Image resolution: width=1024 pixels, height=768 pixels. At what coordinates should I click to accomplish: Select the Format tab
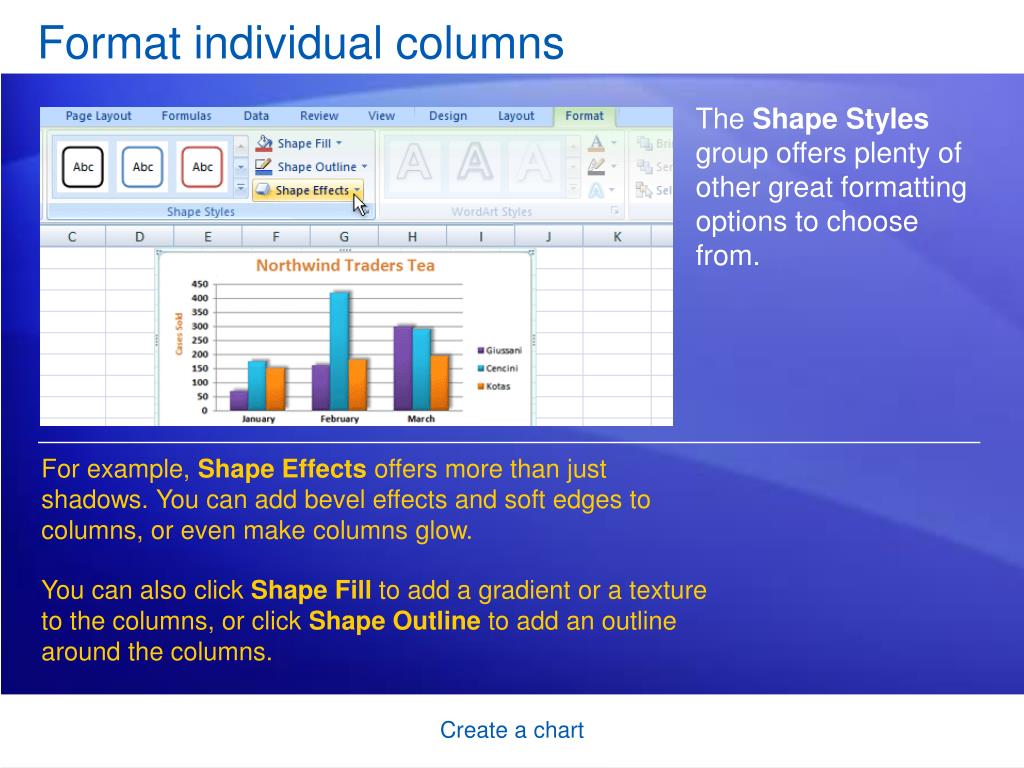pos(584,116)
